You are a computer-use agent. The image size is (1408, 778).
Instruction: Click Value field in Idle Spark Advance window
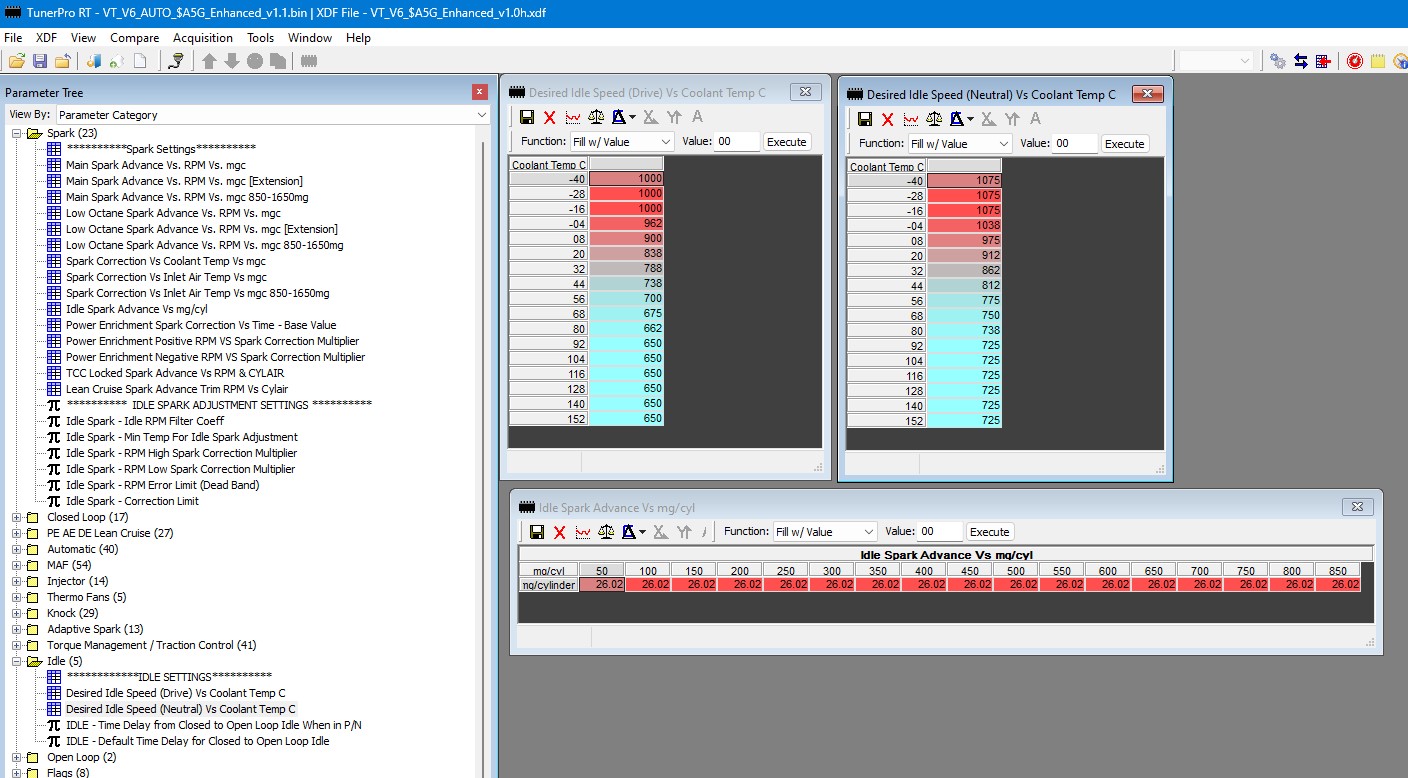940,532
